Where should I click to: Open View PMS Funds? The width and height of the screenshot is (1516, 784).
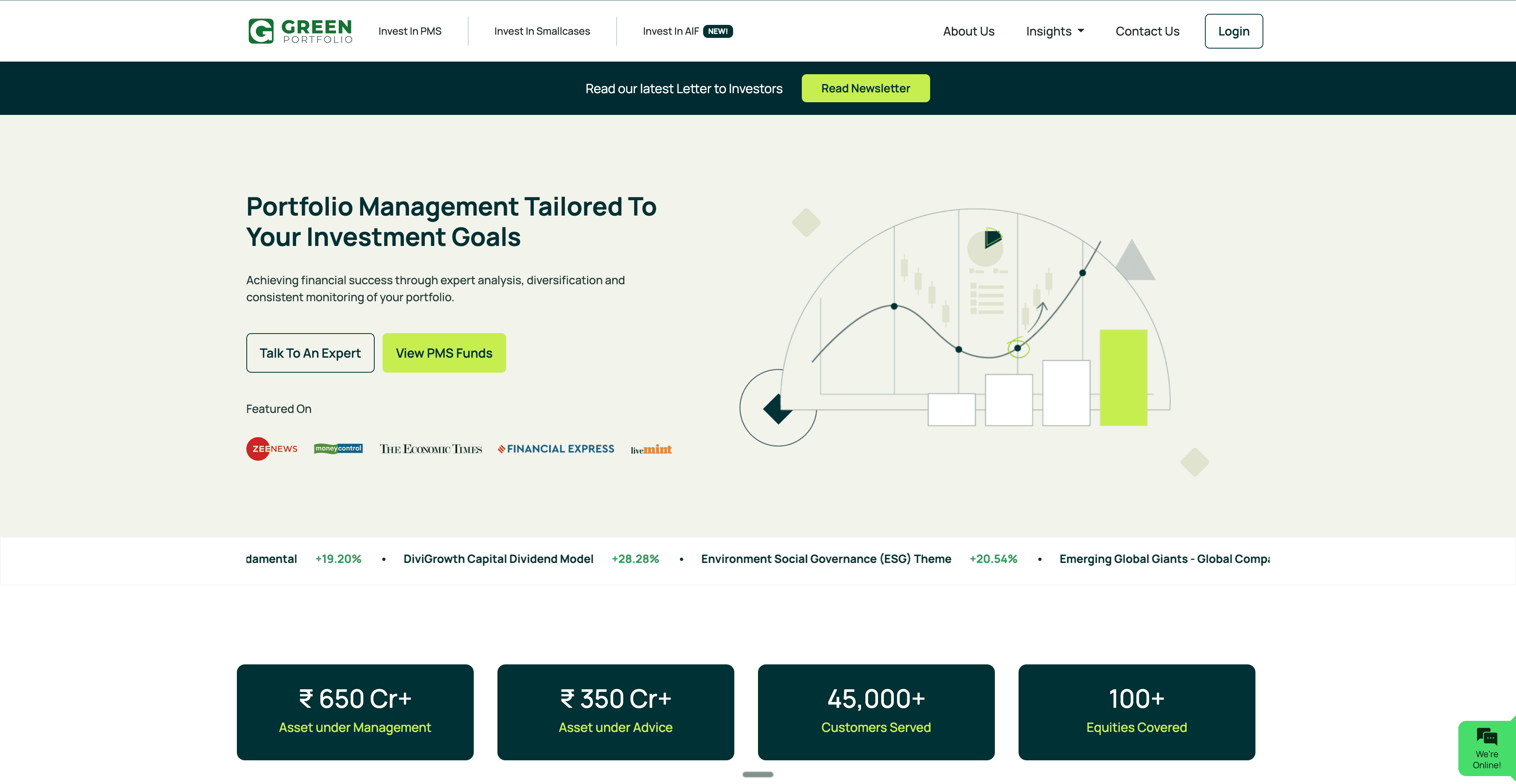coord(444,353)
